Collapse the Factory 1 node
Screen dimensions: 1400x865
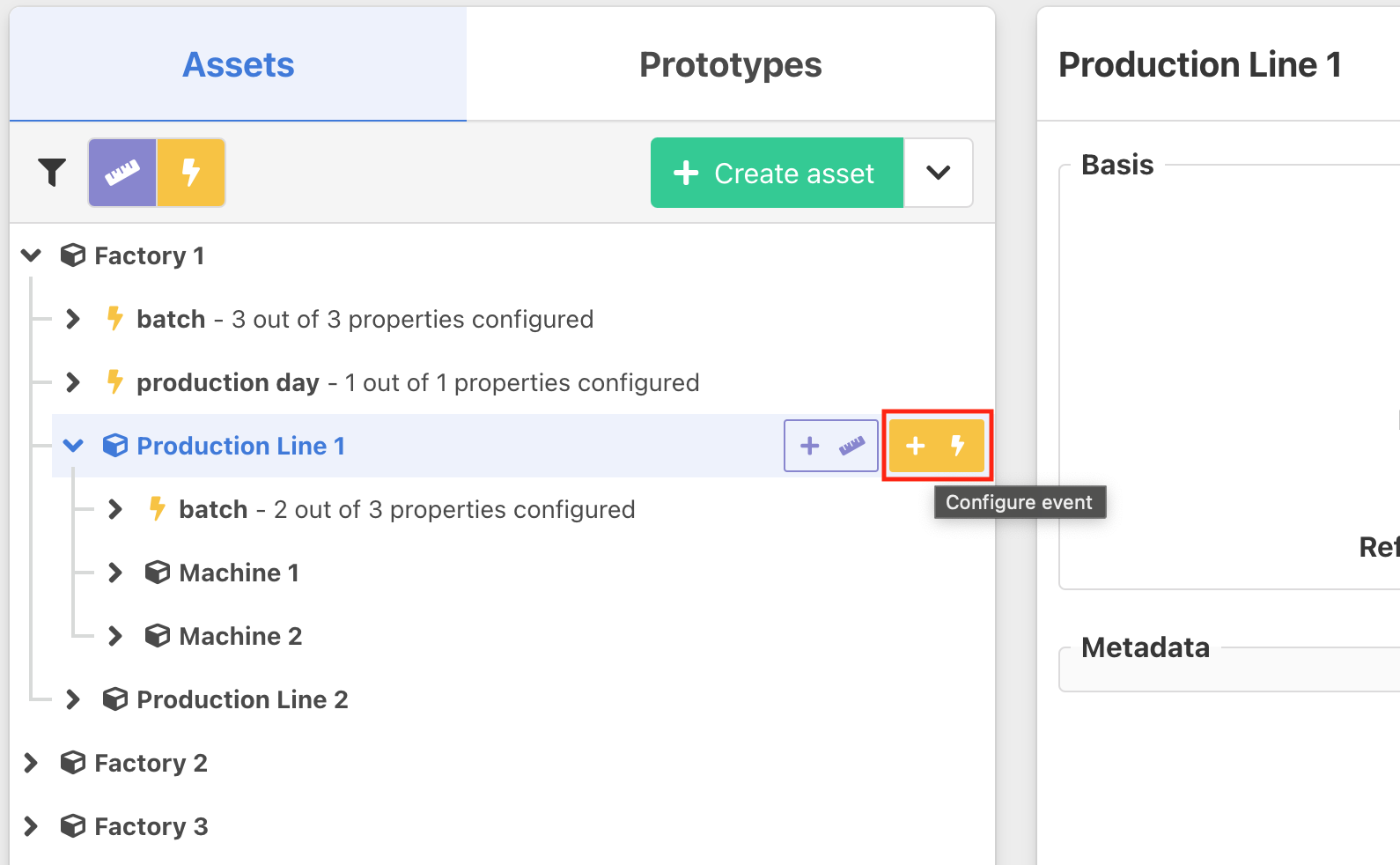coord(32,255)
